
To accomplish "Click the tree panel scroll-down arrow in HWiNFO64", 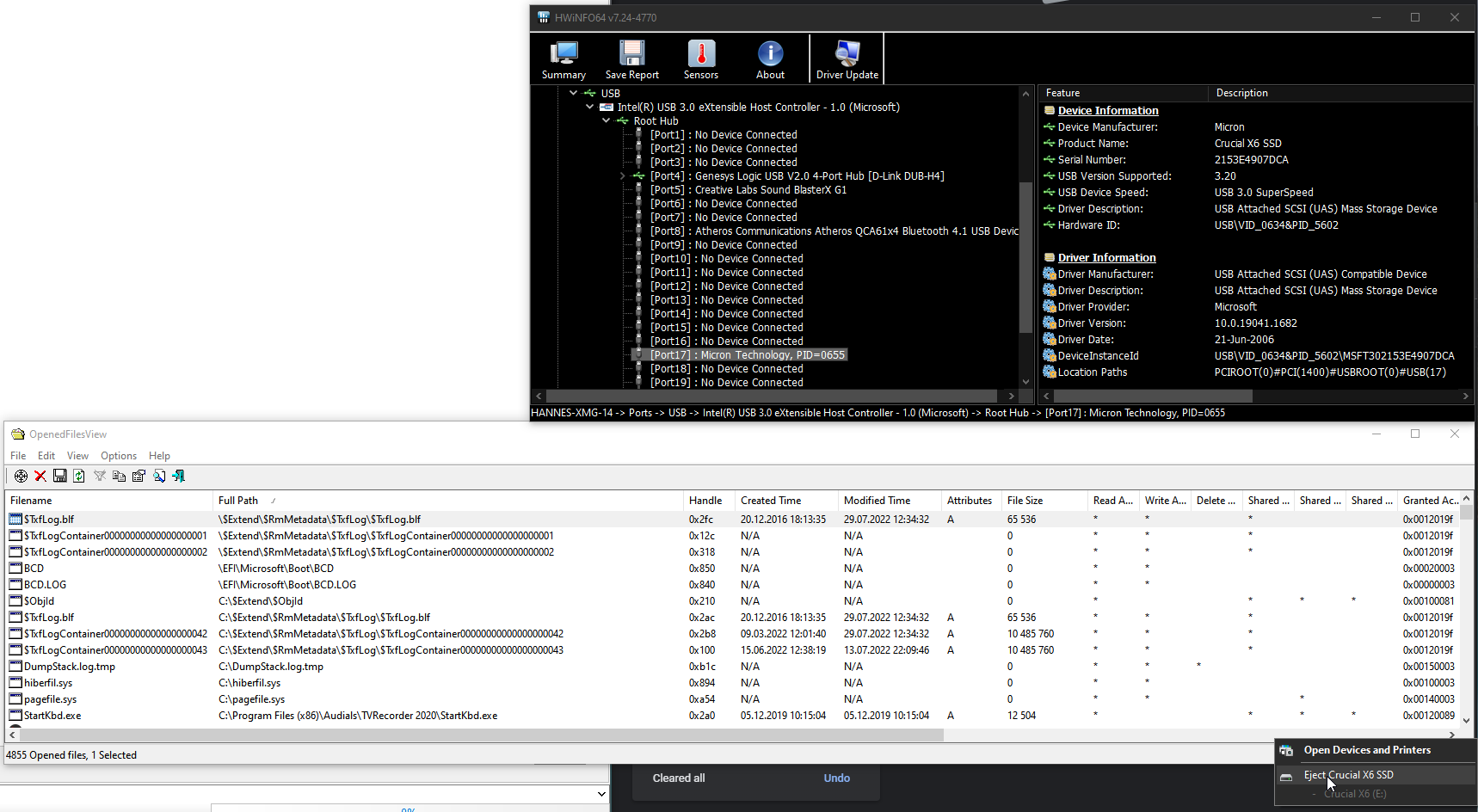I will pos(1025,382).
